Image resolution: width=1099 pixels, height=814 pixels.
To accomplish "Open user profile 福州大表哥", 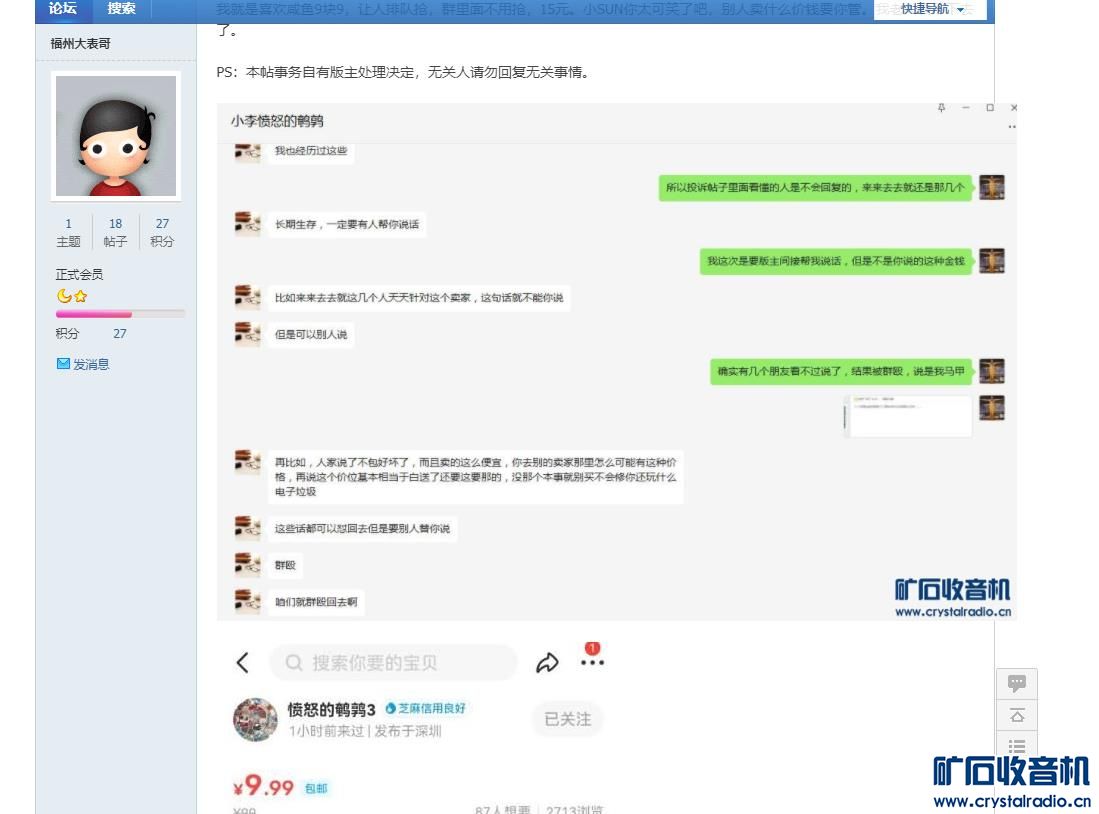I will pos(81,43).
